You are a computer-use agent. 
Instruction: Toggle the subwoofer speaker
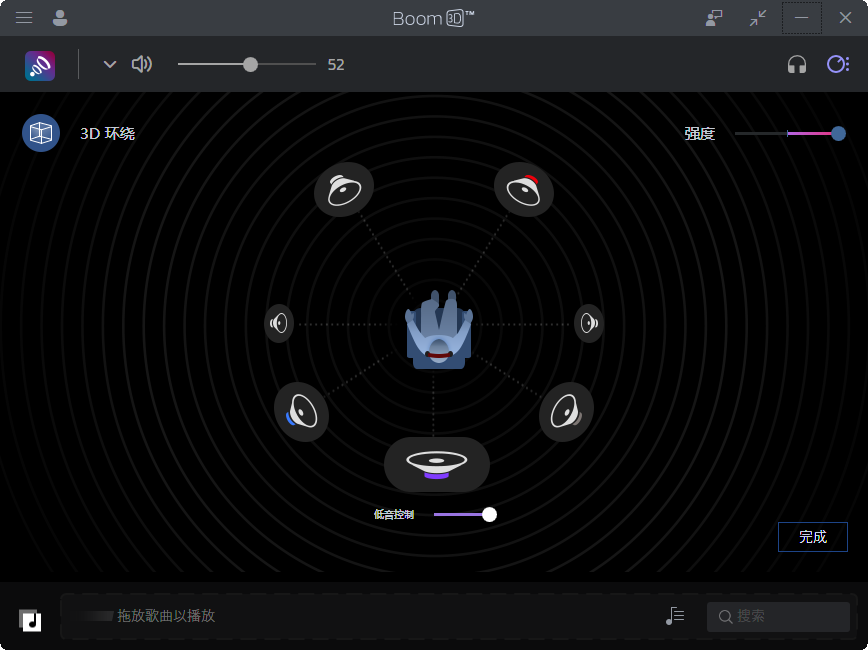(x=437, y=464)
